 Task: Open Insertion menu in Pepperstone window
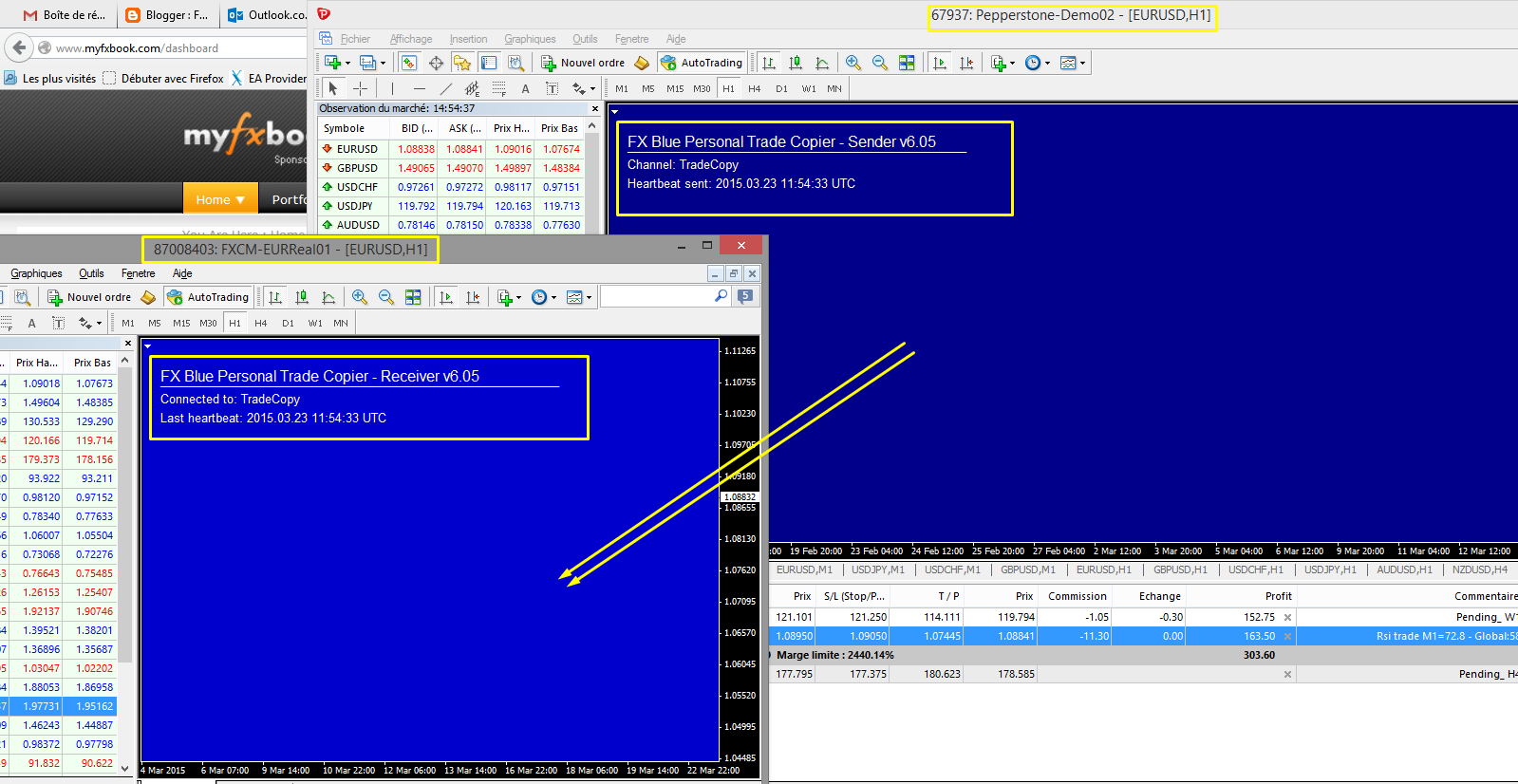(468, 39)
